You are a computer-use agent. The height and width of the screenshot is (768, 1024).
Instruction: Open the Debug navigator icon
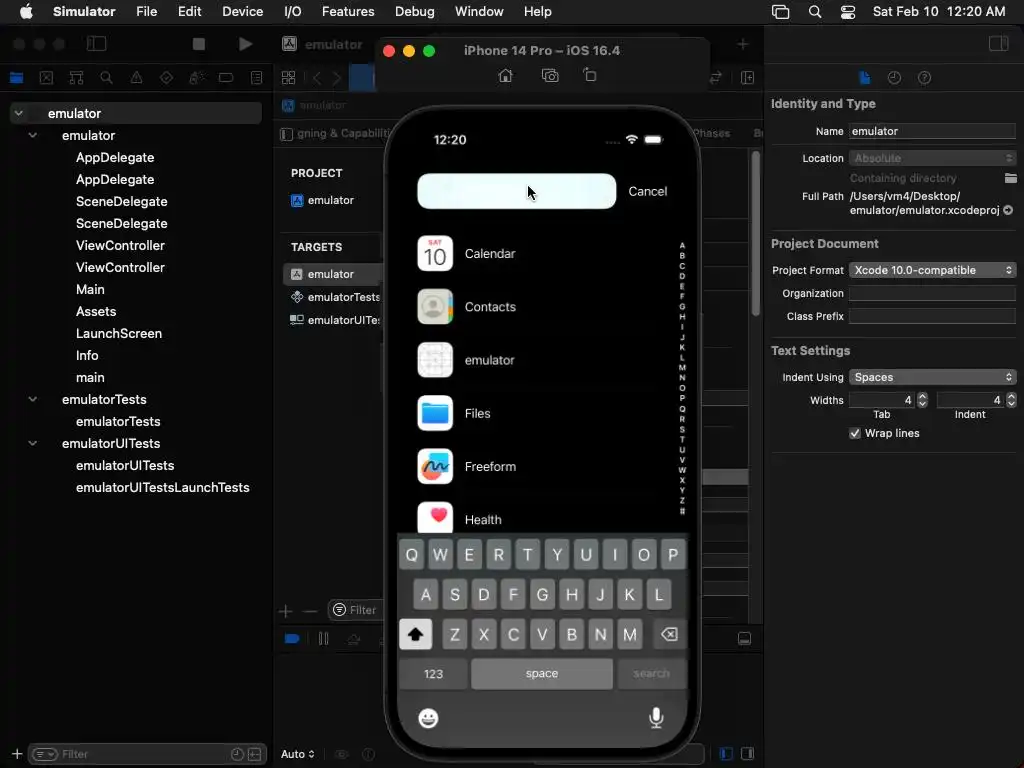[x=197, y=78]
